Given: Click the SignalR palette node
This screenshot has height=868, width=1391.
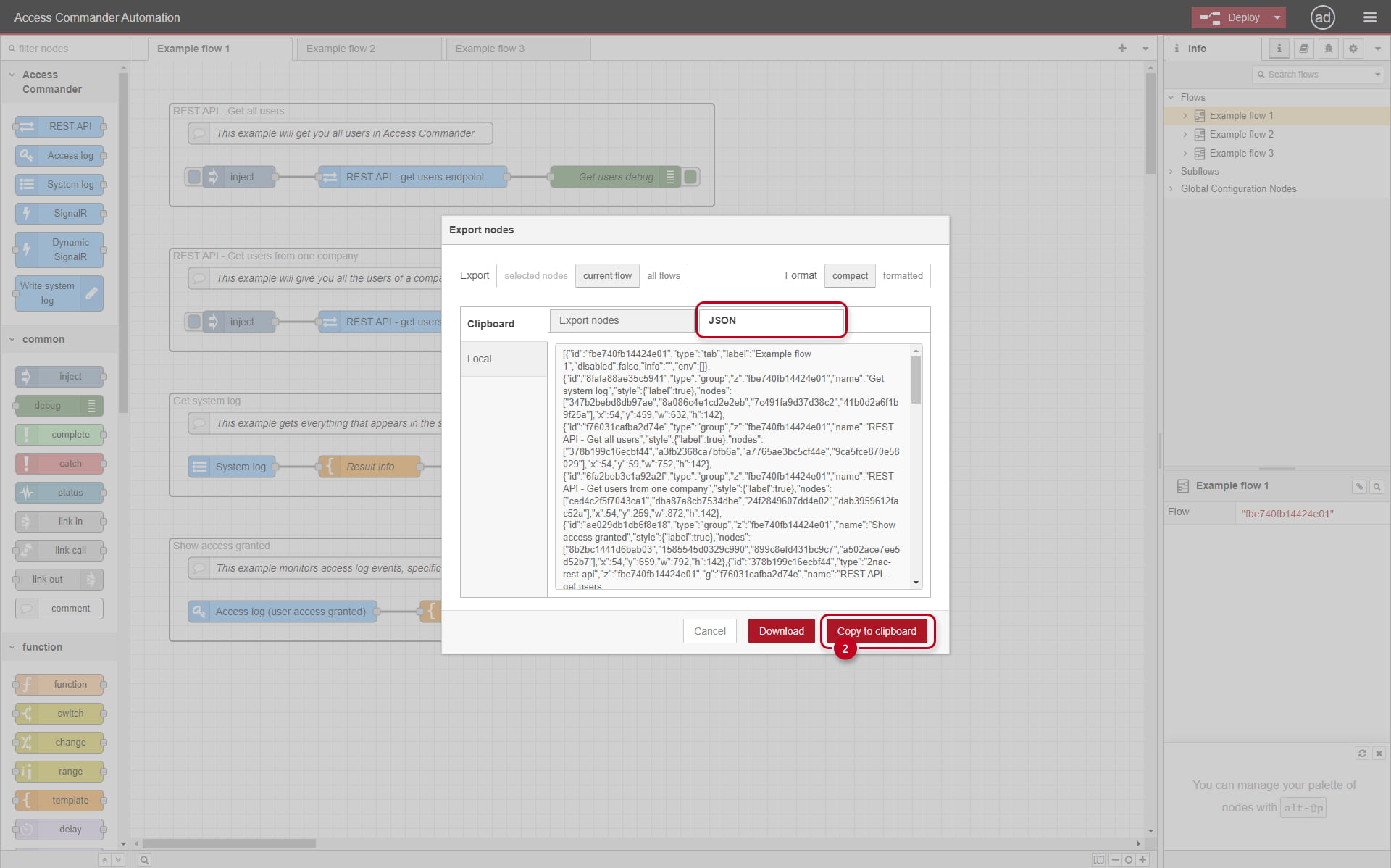Looking at the screenshot, I should coord(59,213).
